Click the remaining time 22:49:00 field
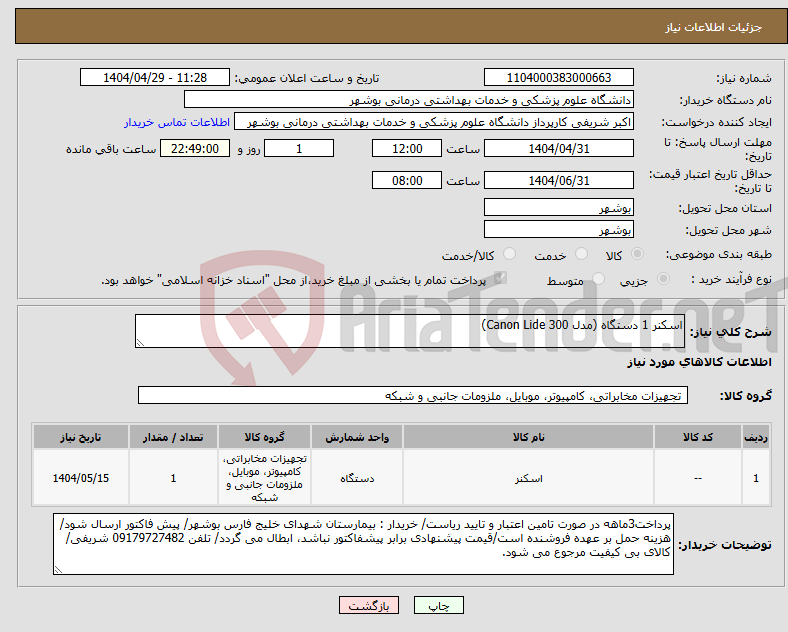Screen dimensions: 788x632 195,148
